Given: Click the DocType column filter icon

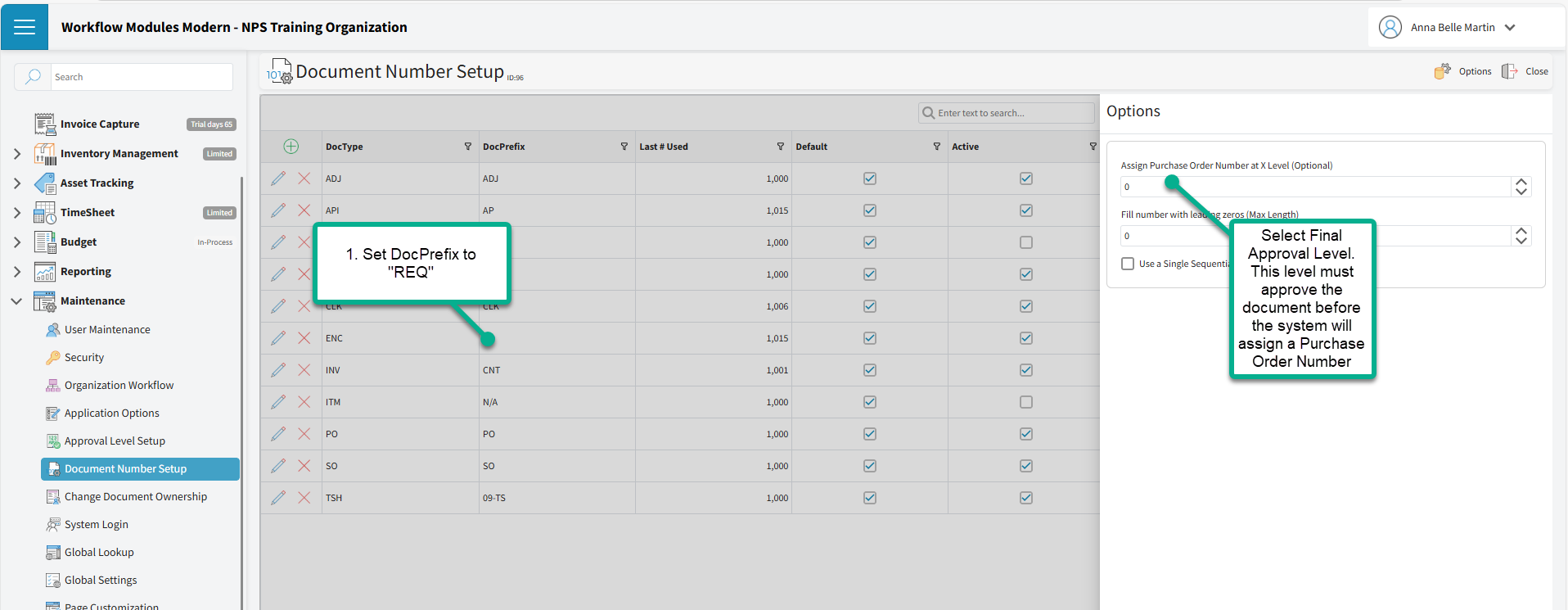Looking at the screenshot, I should [x=468, y=147].
